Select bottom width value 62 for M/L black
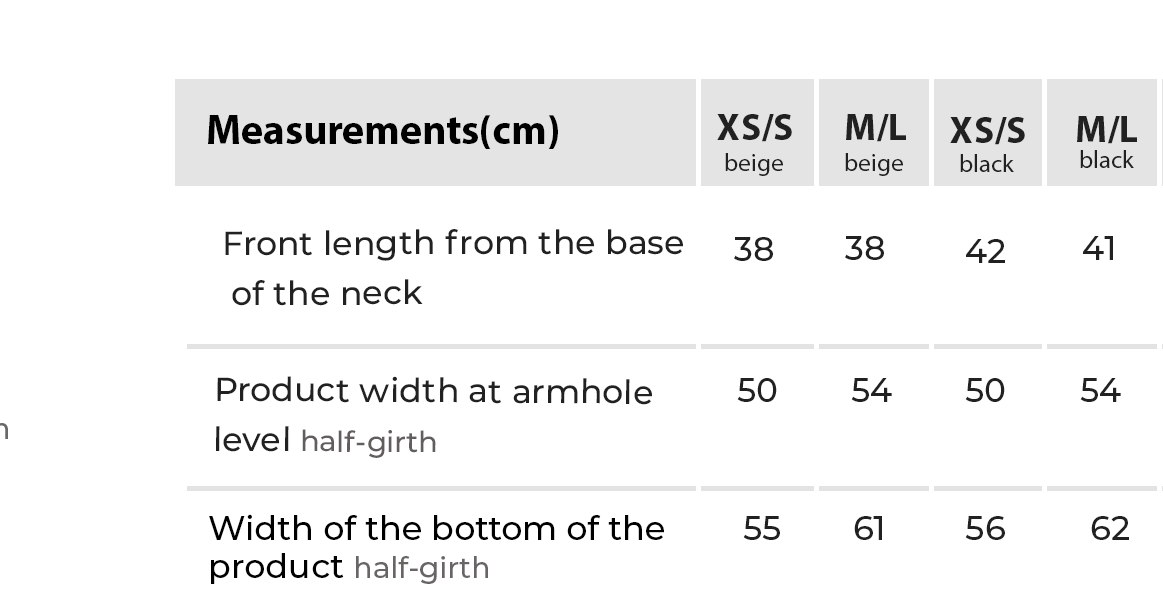This screenshot has width=1163, height=610. pos(1110,528)
